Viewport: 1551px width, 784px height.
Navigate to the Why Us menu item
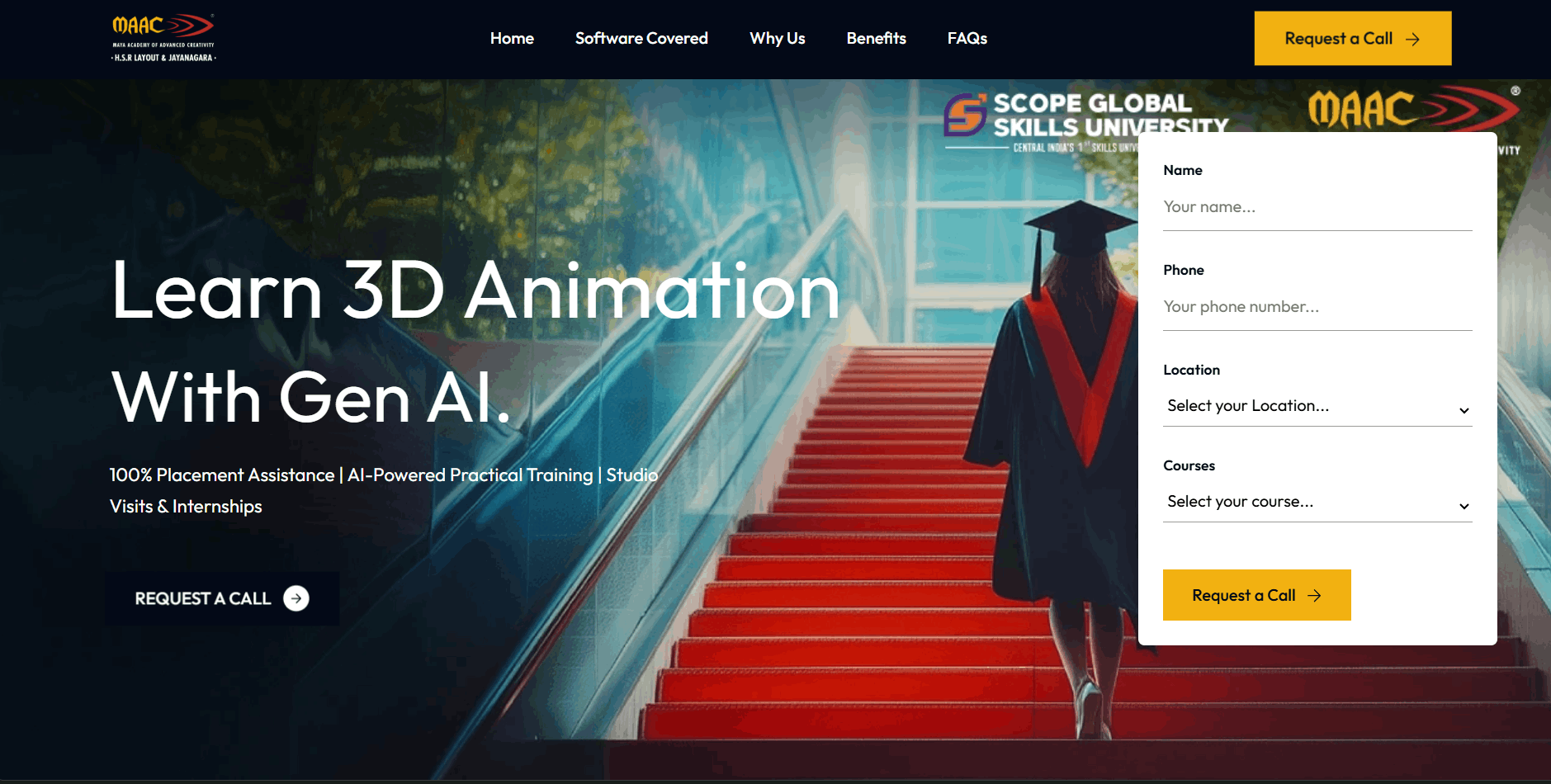[777, 39]
